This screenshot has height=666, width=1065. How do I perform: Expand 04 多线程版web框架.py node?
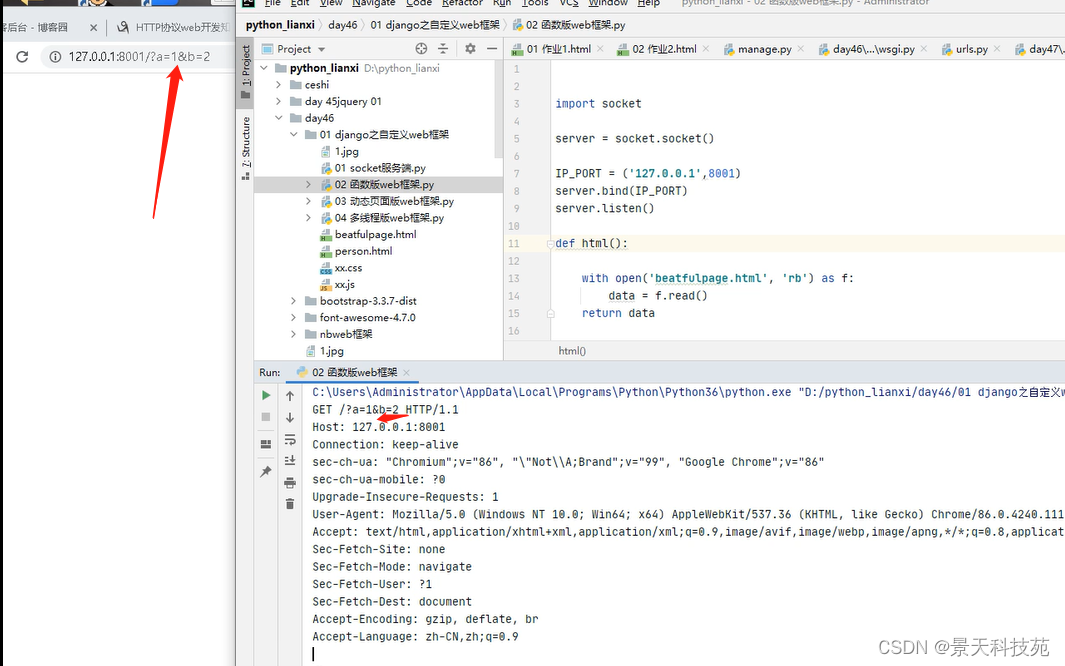(308, 218)
